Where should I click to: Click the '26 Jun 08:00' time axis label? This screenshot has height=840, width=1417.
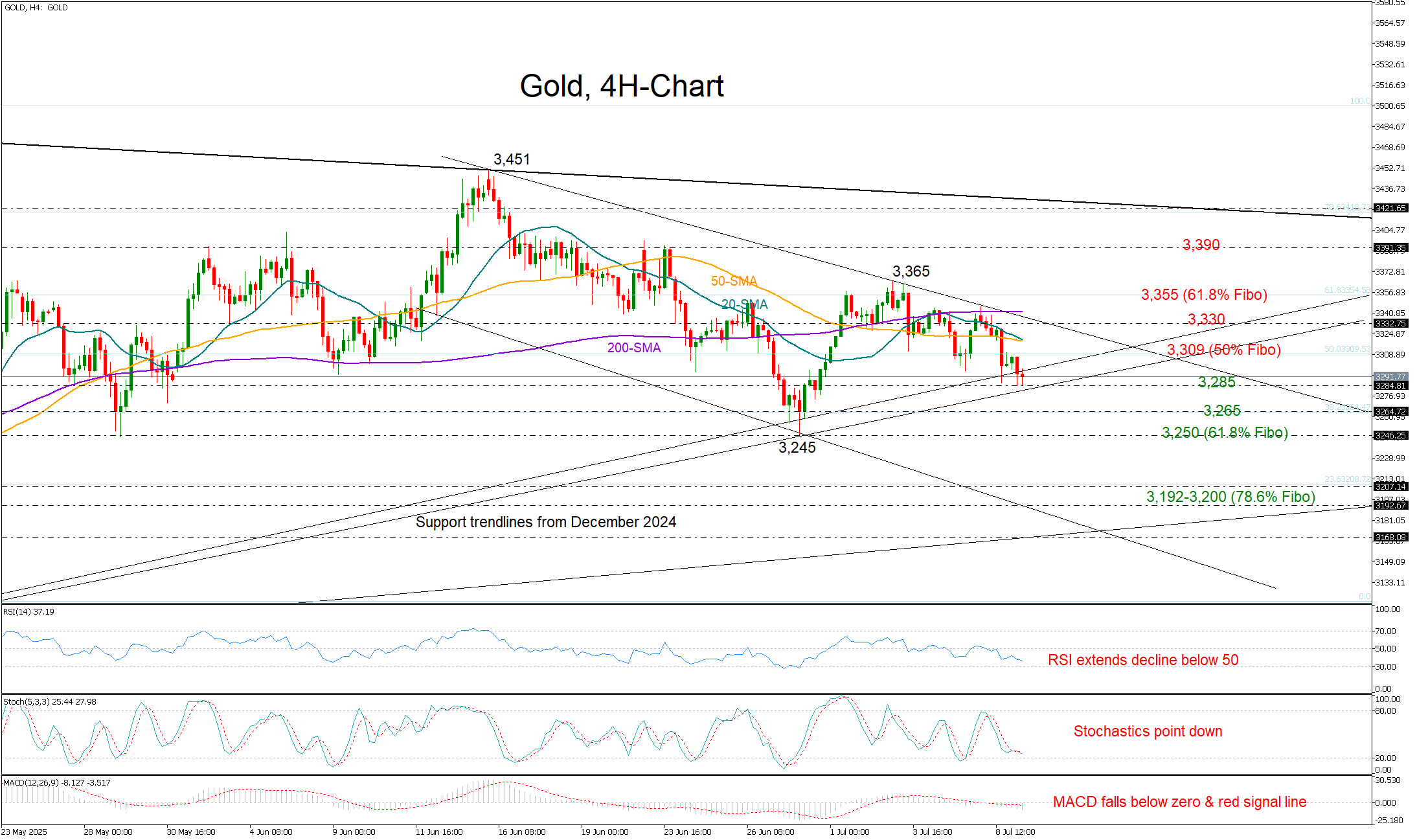pyautogui.click(x=771, y=832)
